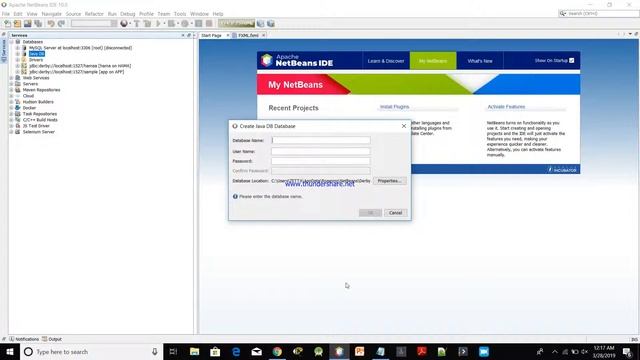Open the project configuration dropdown in the toolbar
The height and width of the screenshot is (360, 640).
94,24
